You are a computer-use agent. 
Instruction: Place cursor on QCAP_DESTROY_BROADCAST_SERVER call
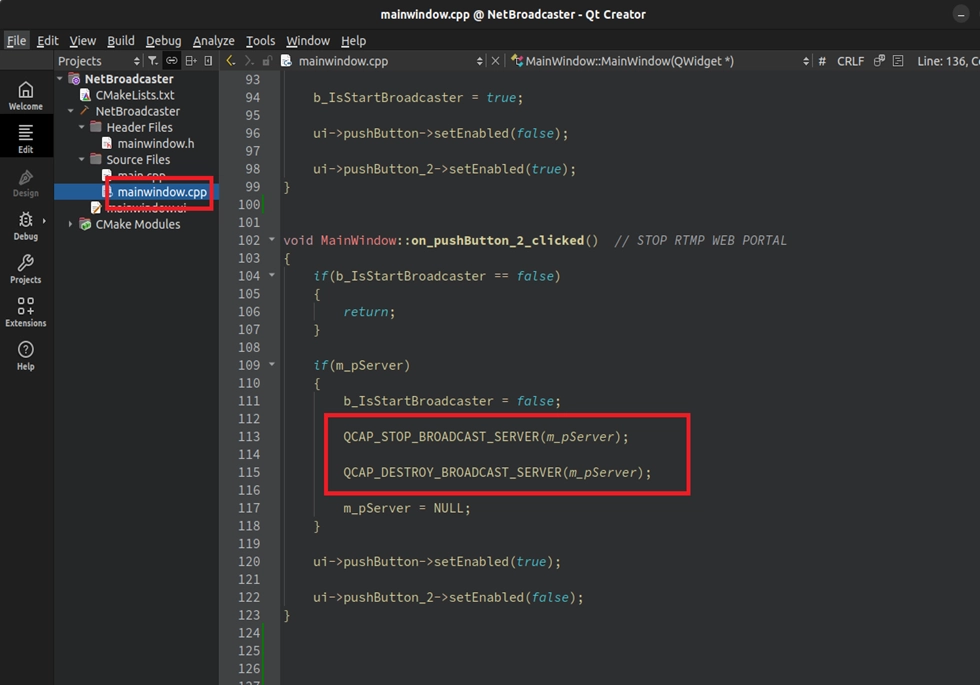(497, 472)
